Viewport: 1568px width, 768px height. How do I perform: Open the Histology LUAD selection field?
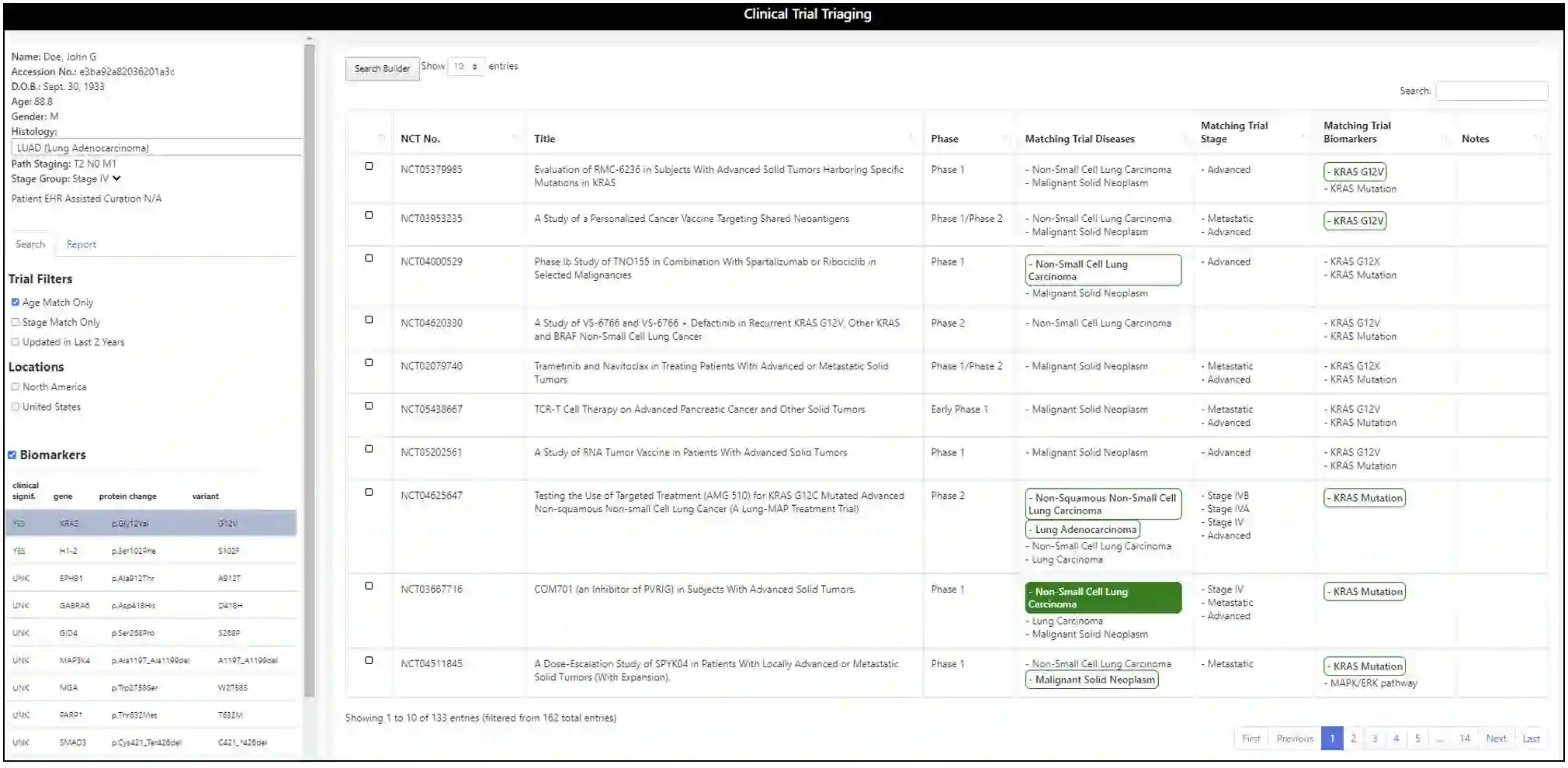point(155,147)
